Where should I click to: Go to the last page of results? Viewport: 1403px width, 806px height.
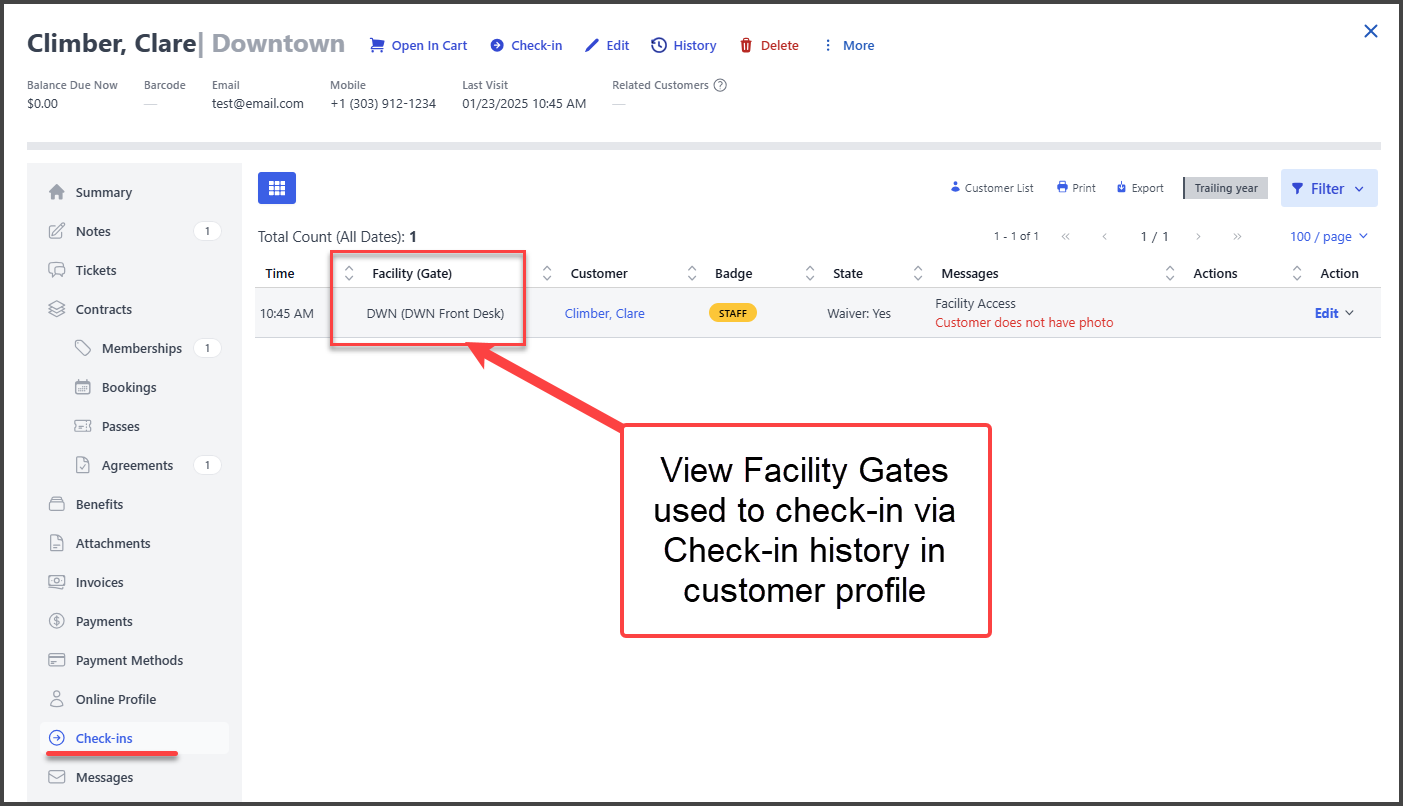click(1237, 237)
